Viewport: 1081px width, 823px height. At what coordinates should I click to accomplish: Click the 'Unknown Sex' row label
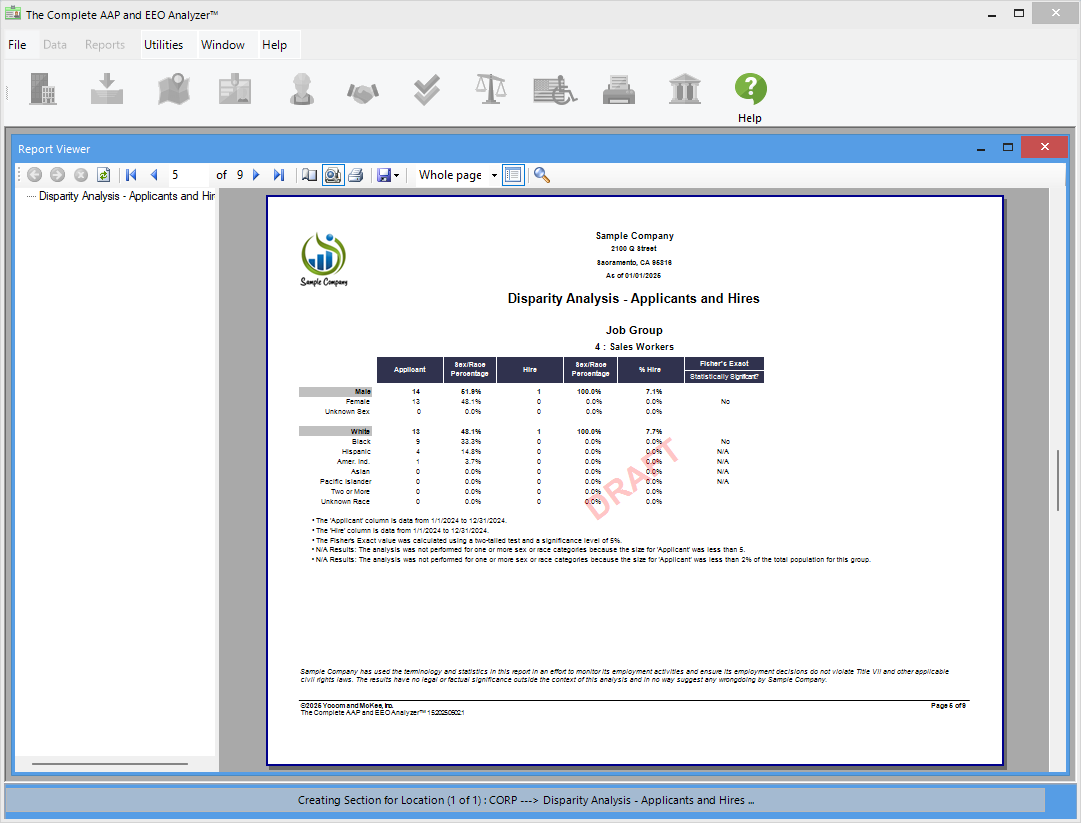click(x=347, y=412)
